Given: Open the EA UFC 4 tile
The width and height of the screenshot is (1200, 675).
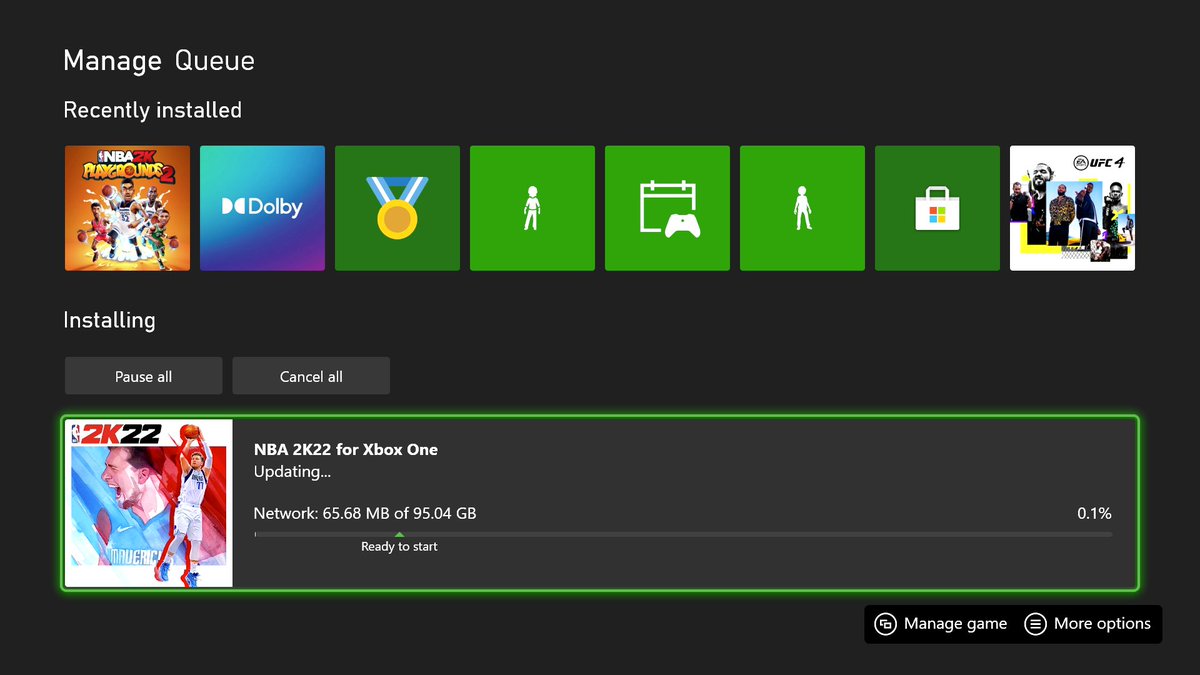Looking at the screenshot, I should [x=1072, y=208].
